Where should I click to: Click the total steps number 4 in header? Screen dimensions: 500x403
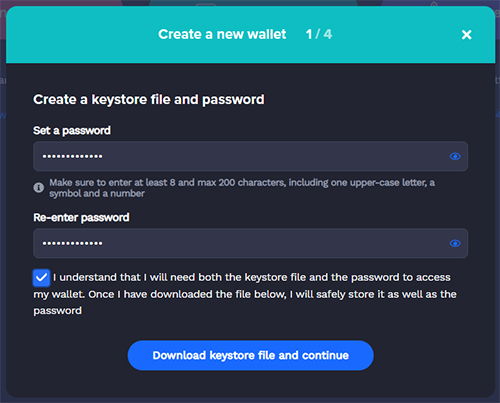328,34
